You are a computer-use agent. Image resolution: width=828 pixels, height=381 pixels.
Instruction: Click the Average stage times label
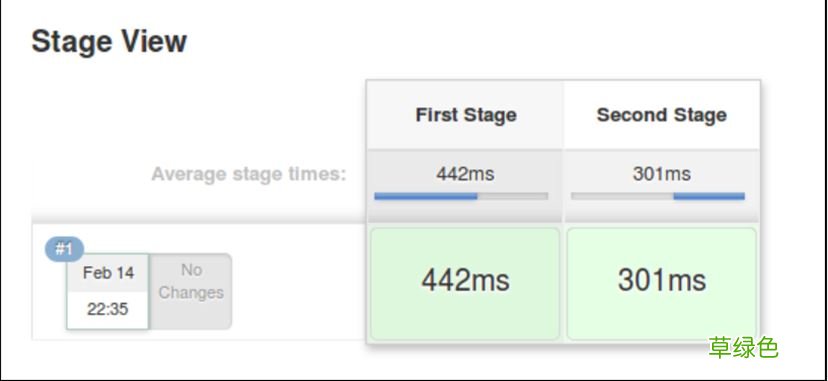point(249,174)
